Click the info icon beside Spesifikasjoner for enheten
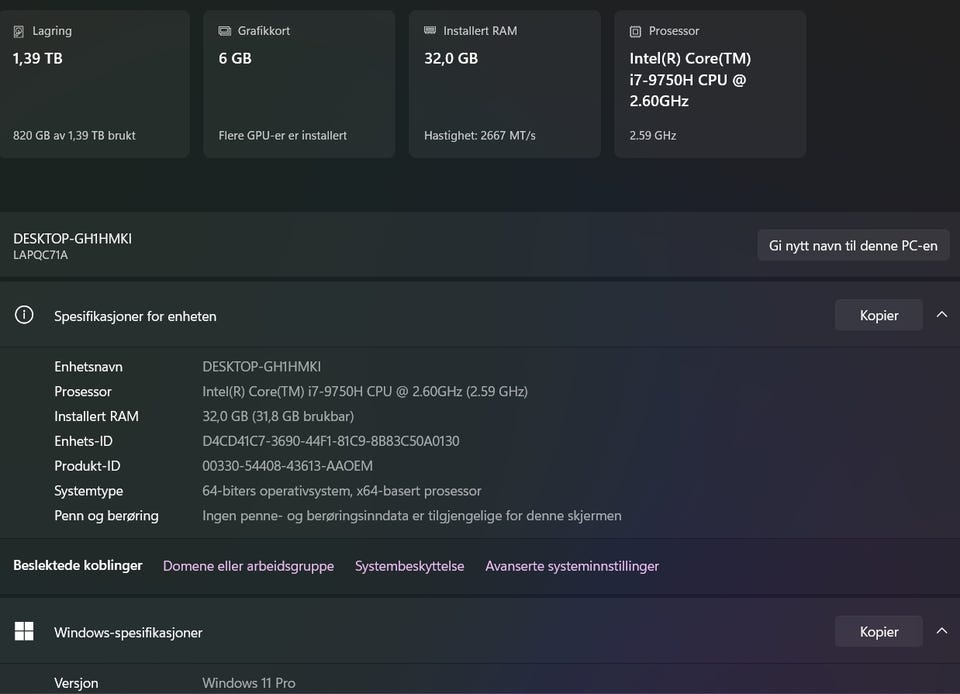 [x=24, y=315]
